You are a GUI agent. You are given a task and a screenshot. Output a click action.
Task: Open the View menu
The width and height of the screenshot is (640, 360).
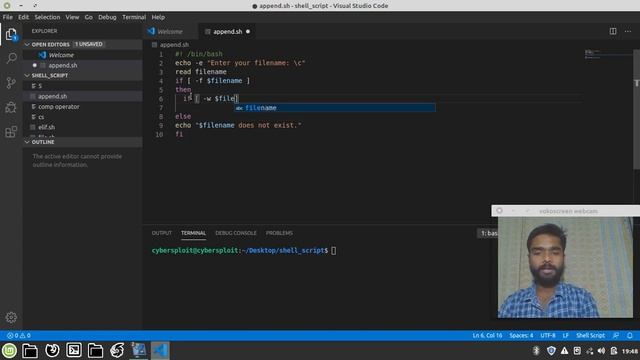pos(72,17)
